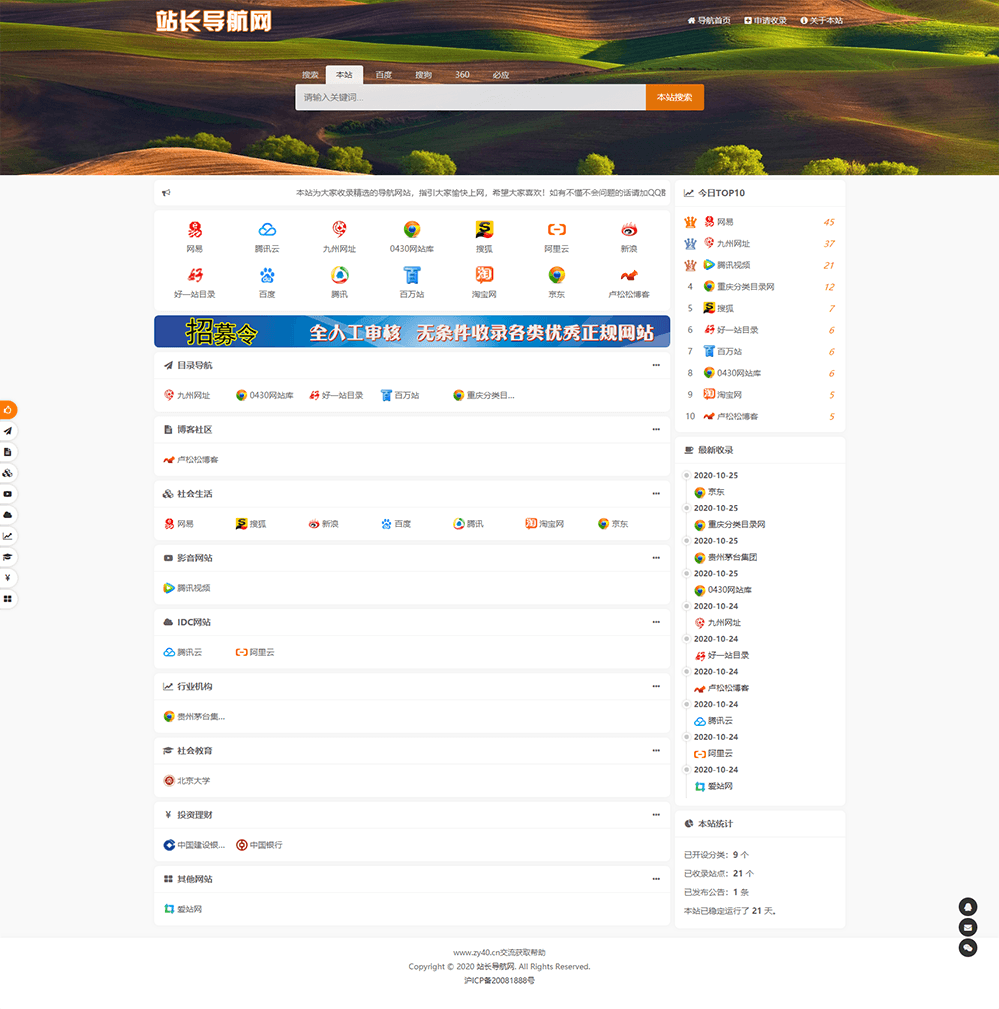Switch to the 360 search tab
Screen dimensions: 999x1009
pyautogui.click(x=461, y=74)
